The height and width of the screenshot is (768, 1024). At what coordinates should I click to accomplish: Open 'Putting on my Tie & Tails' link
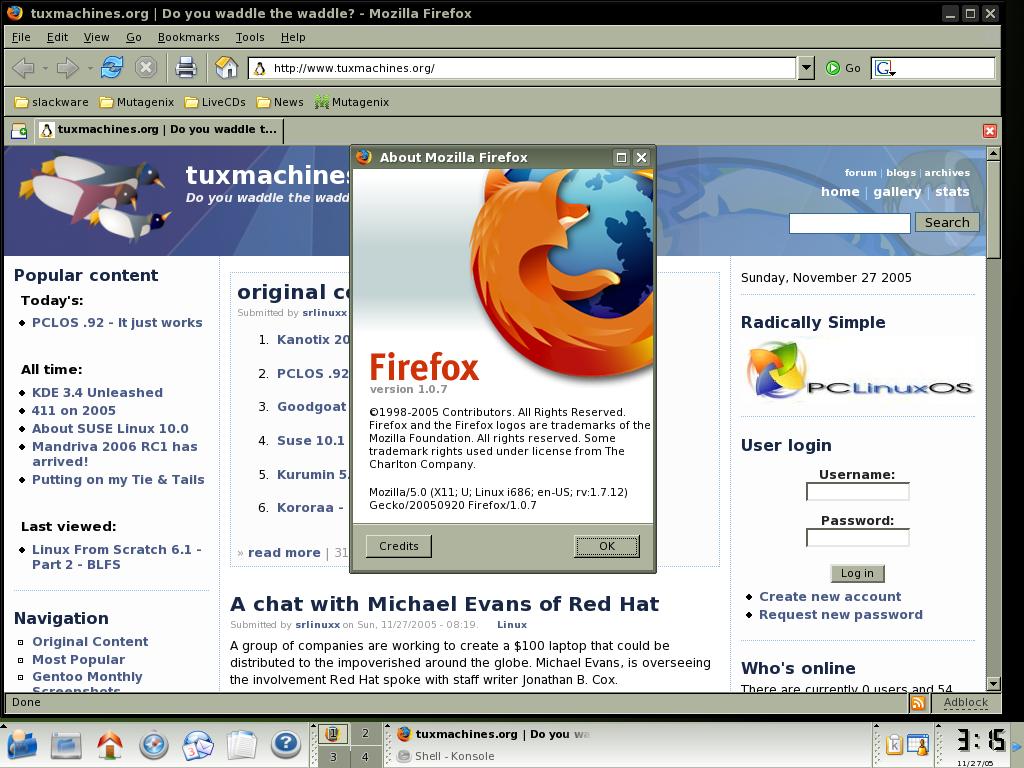118,479
